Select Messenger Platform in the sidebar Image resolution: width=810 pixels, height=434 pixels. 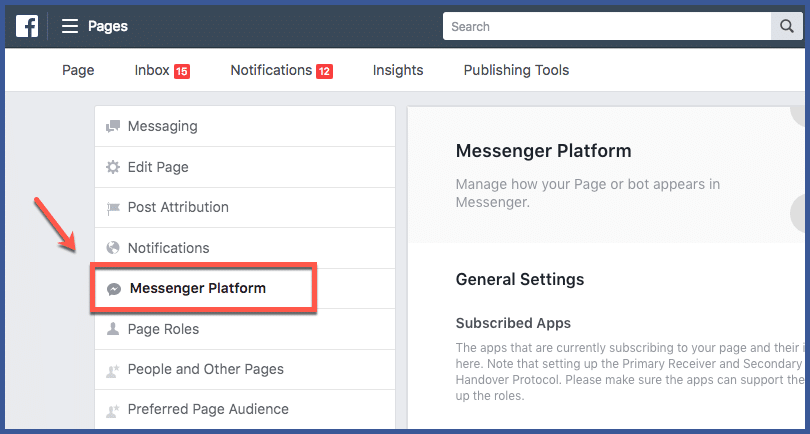point(198,288)
